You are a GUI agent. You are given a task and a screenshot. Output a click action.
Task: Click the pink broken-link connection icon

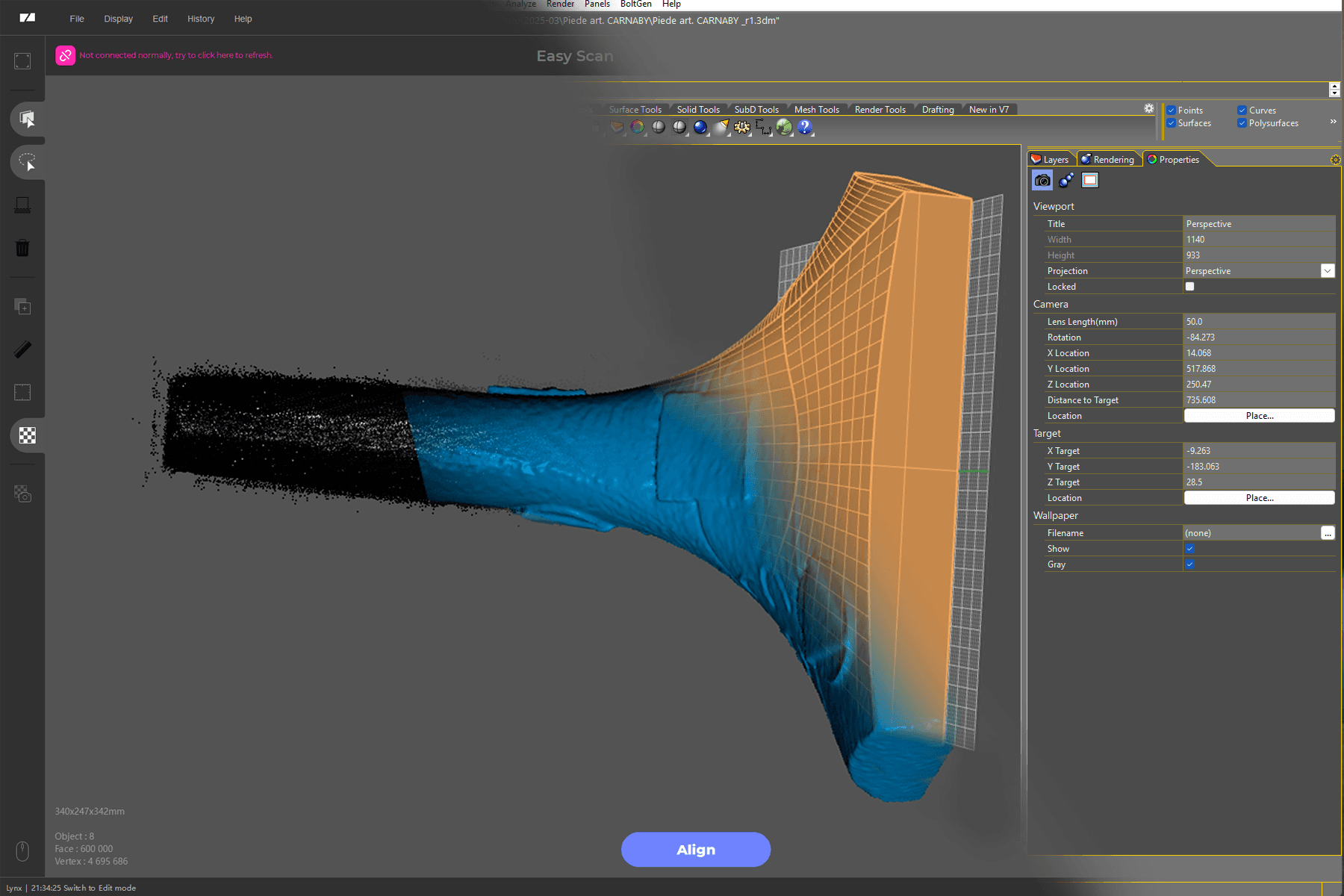point(66,55)
